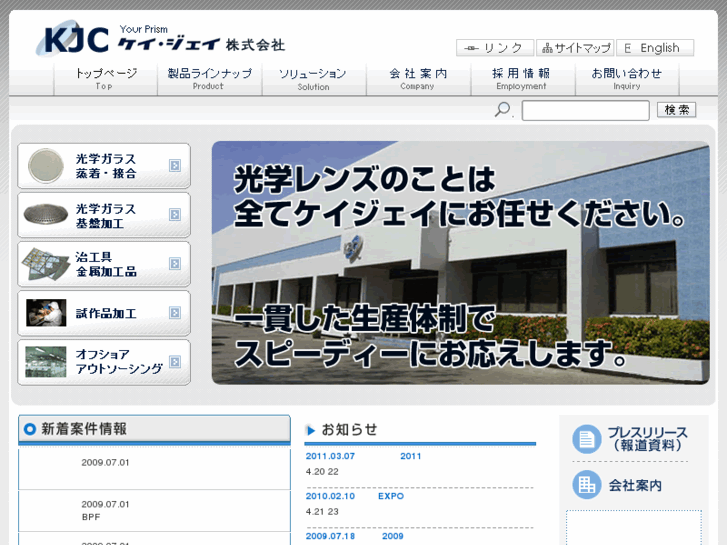Viewport: 727px width, 545px height.
Task: Open お問い合わせ Inquiry menu
Action: pos(627,79)
